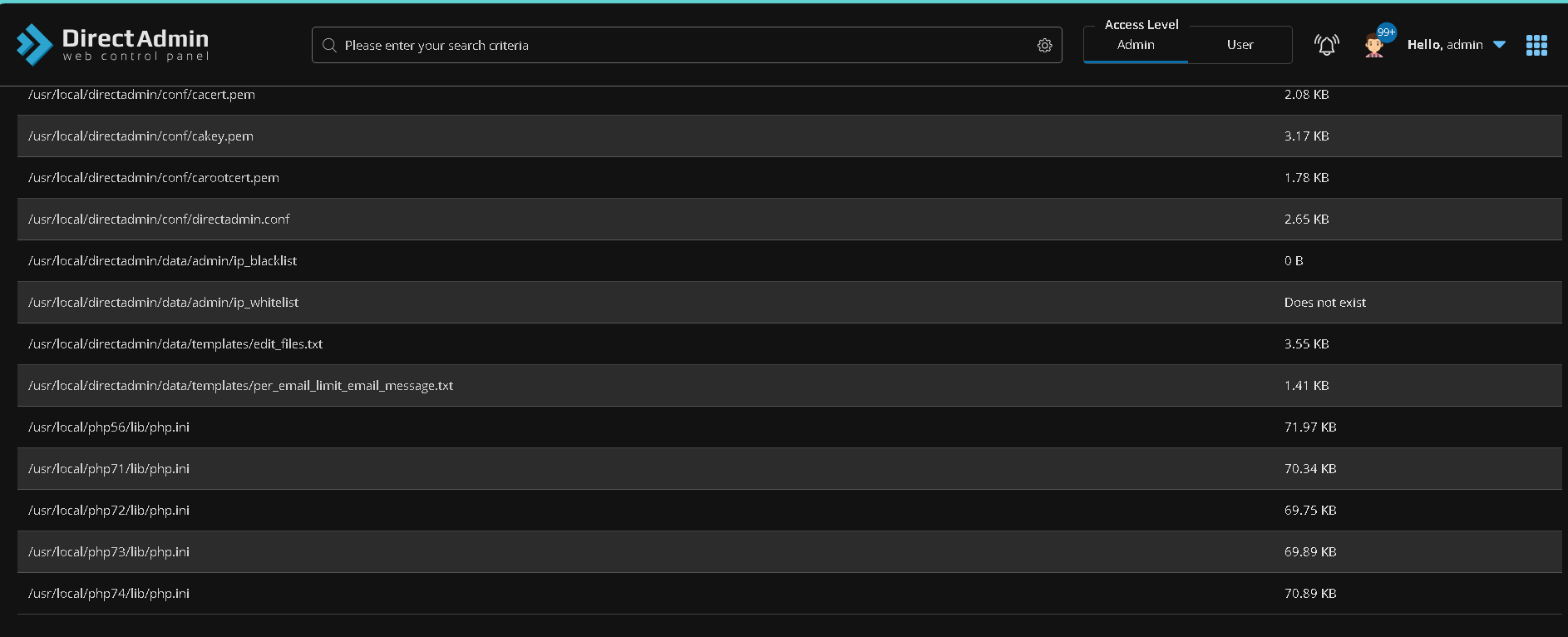The image size is (1568, 637).
Task: Open the edit_files.txt template
Action: point(175,344)
